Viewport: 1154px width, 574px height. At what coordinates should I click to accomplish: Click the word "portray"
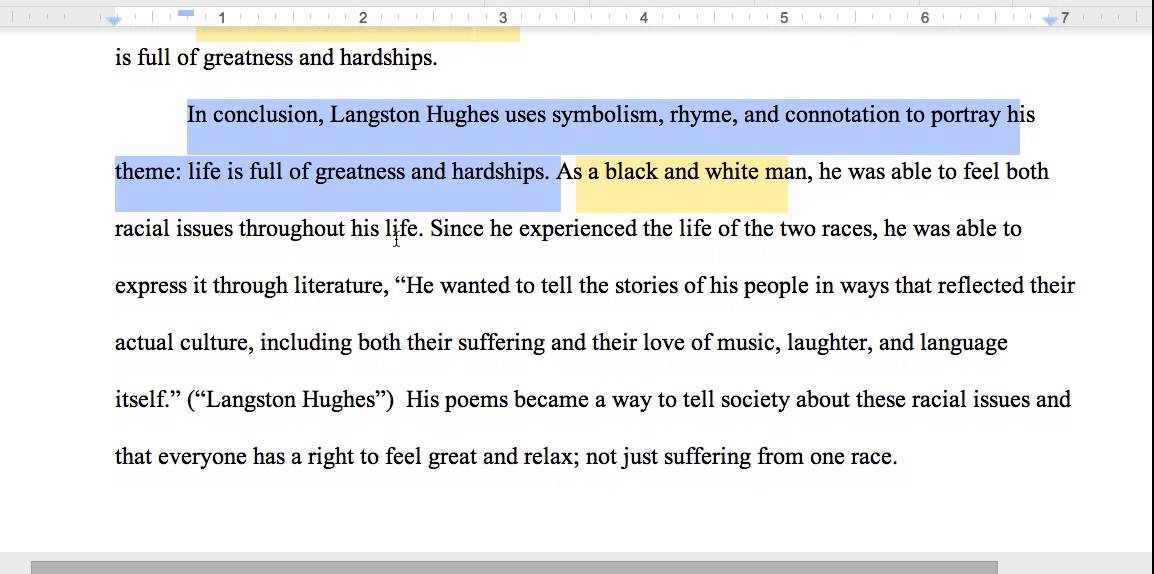coord(965,115)
